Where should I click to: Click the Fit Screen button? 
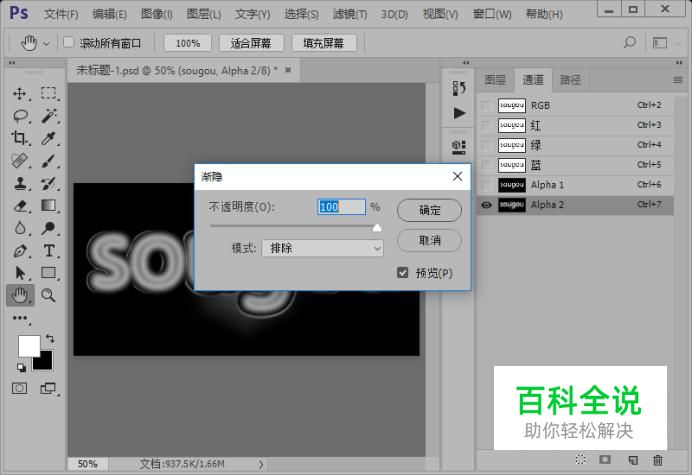(251, 43)
